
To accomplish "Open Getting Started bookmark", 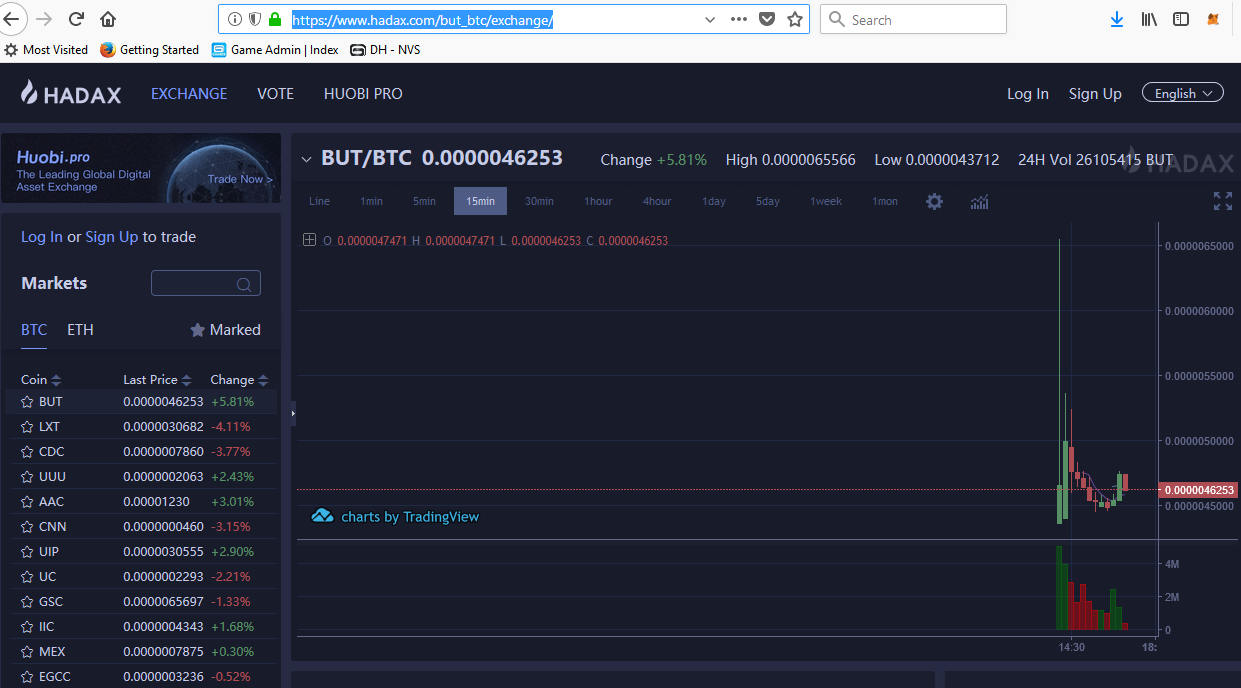I will pyautogui.click(x=149, y=49).
